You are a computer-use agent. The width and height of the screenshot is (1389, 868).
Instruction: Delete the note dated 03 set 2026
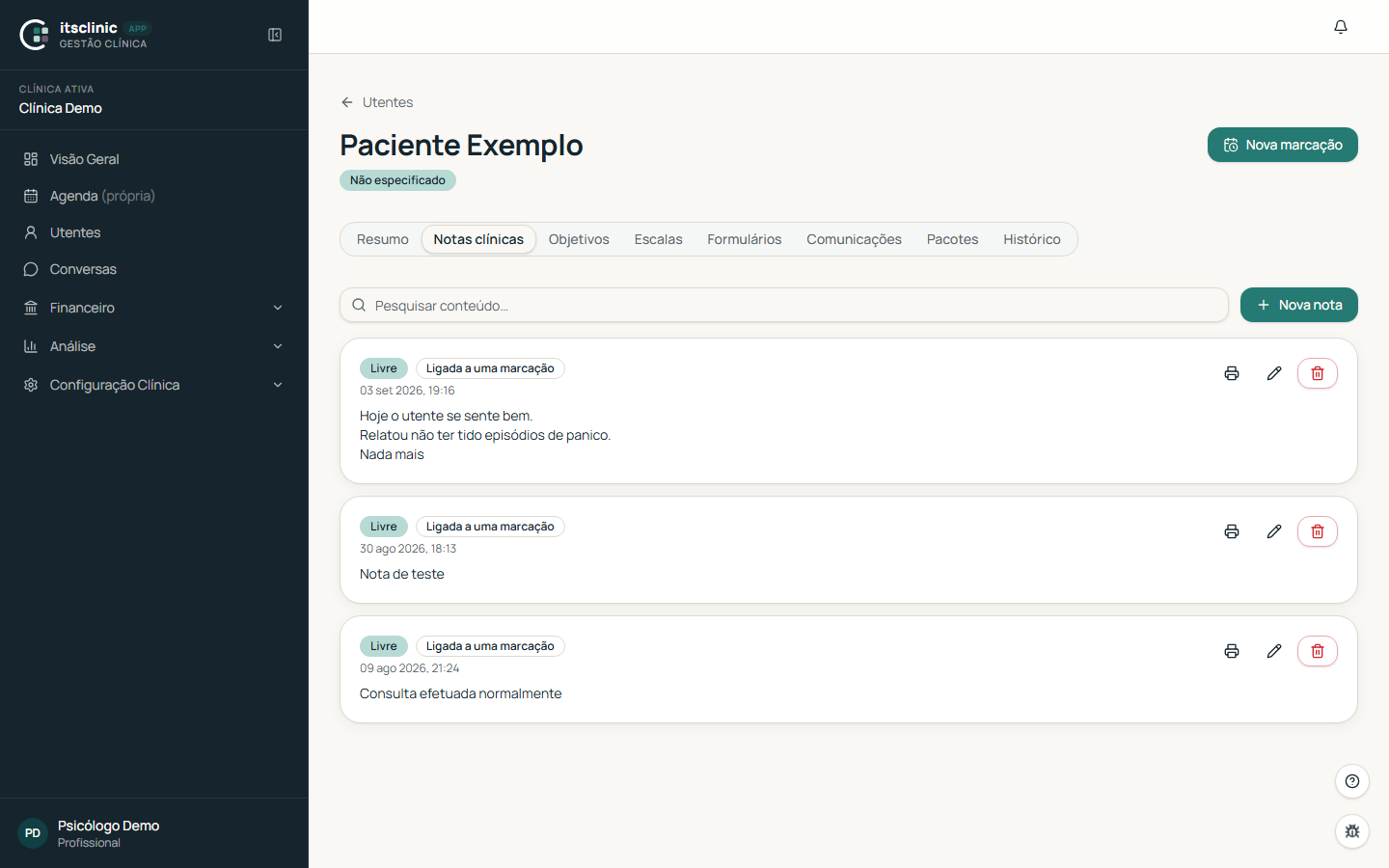(1318, 373)
